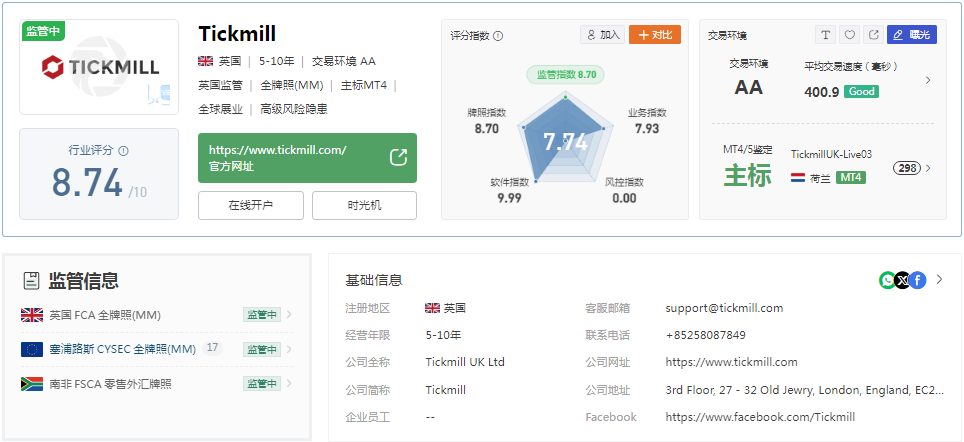
Task: Click the phone number +85258087849
Action: (x=706, y=335)
